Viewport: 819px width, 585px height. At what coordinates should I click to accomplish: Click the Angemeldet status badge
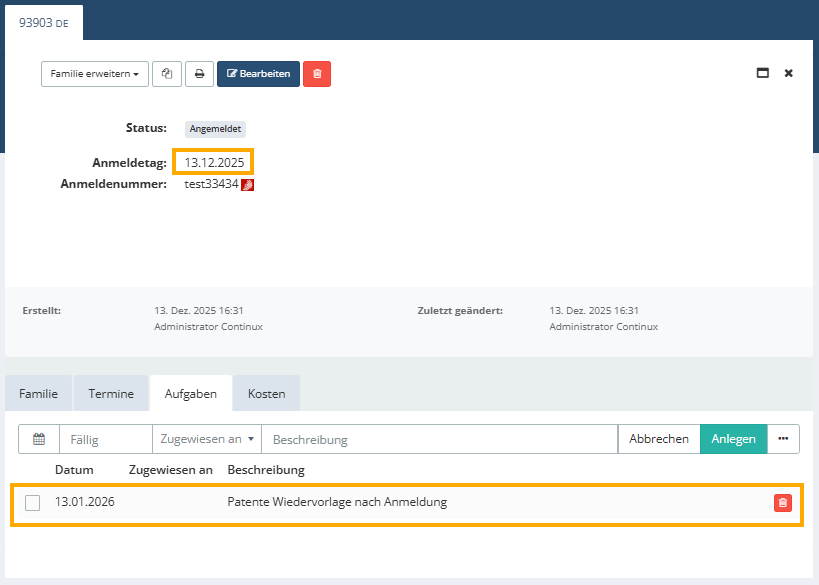click(215, 129)
